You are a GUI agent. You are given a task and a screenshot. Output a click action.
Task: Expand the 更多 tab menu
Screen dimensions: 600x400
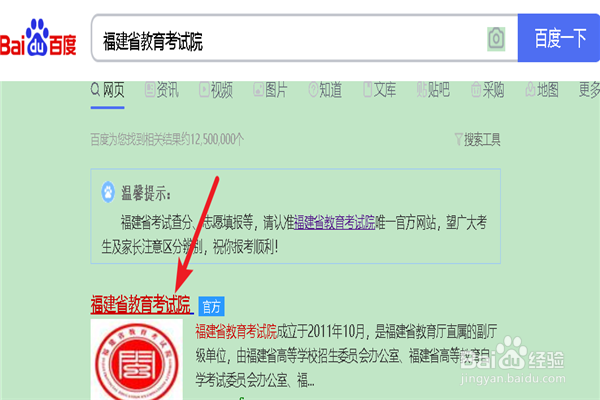pyautogui.click(x=589, y=90)
